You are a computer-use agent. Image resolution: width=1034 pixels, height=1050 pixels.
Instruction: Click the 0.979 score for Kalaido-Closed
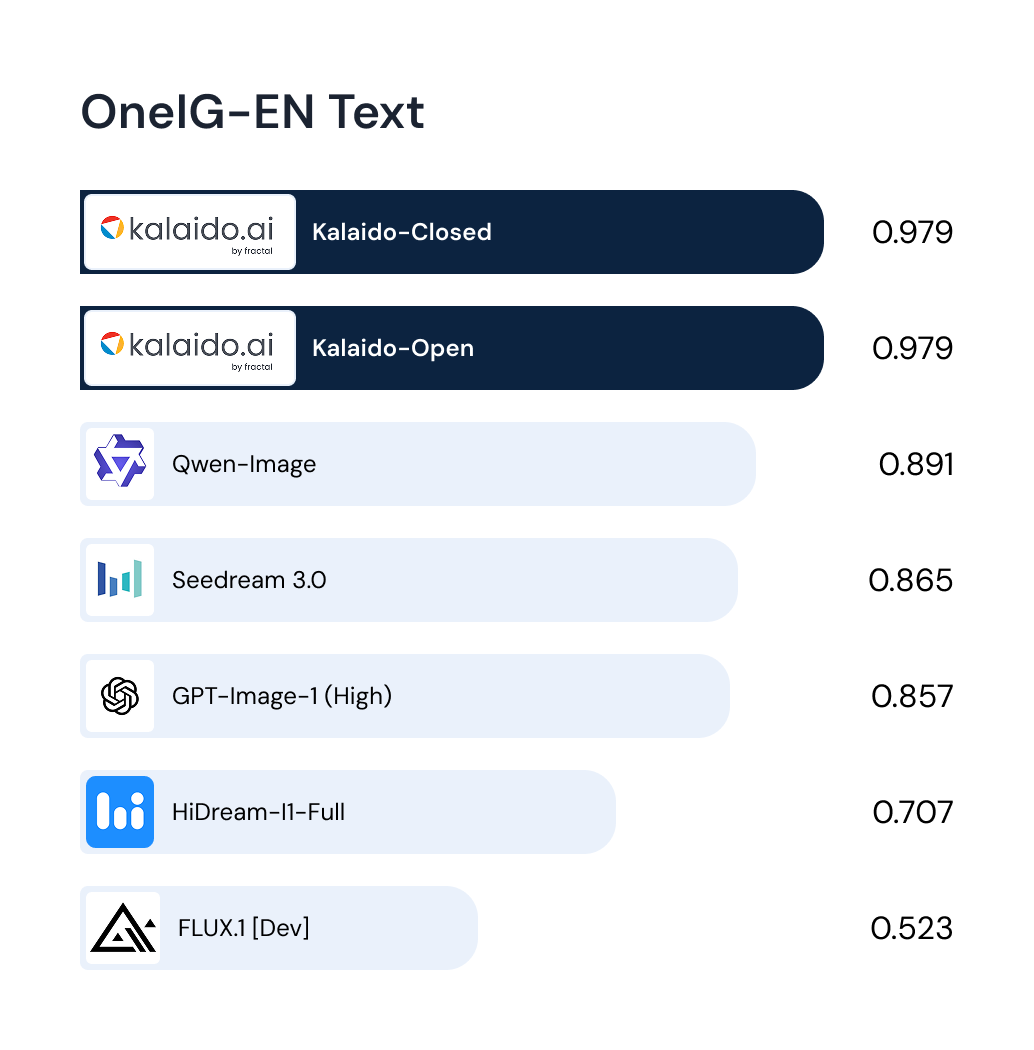[x=912, y=232]
